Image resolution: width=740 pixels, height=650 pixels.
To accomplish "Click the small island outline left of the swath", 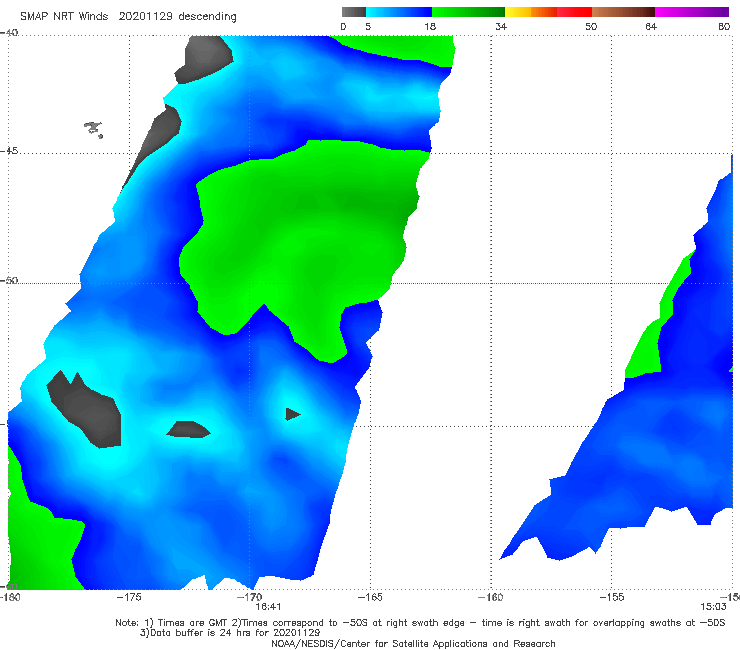I will pos(93,129).
